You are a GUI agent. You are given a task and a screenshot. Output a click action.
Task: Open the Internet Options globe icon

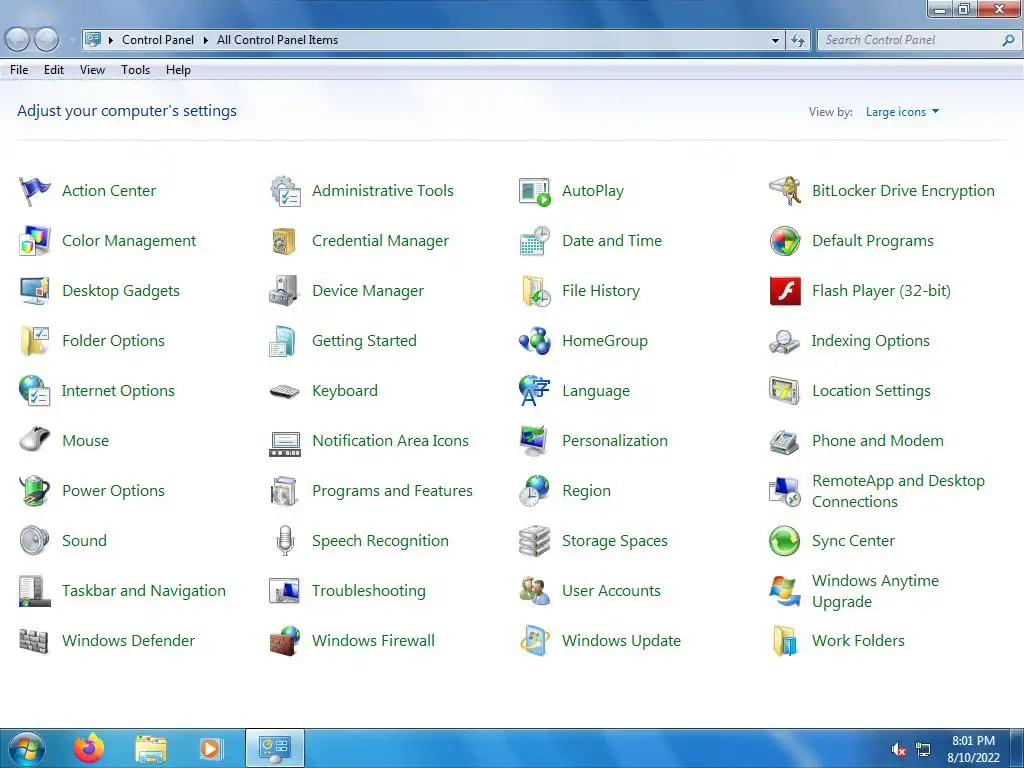[35, 391]
